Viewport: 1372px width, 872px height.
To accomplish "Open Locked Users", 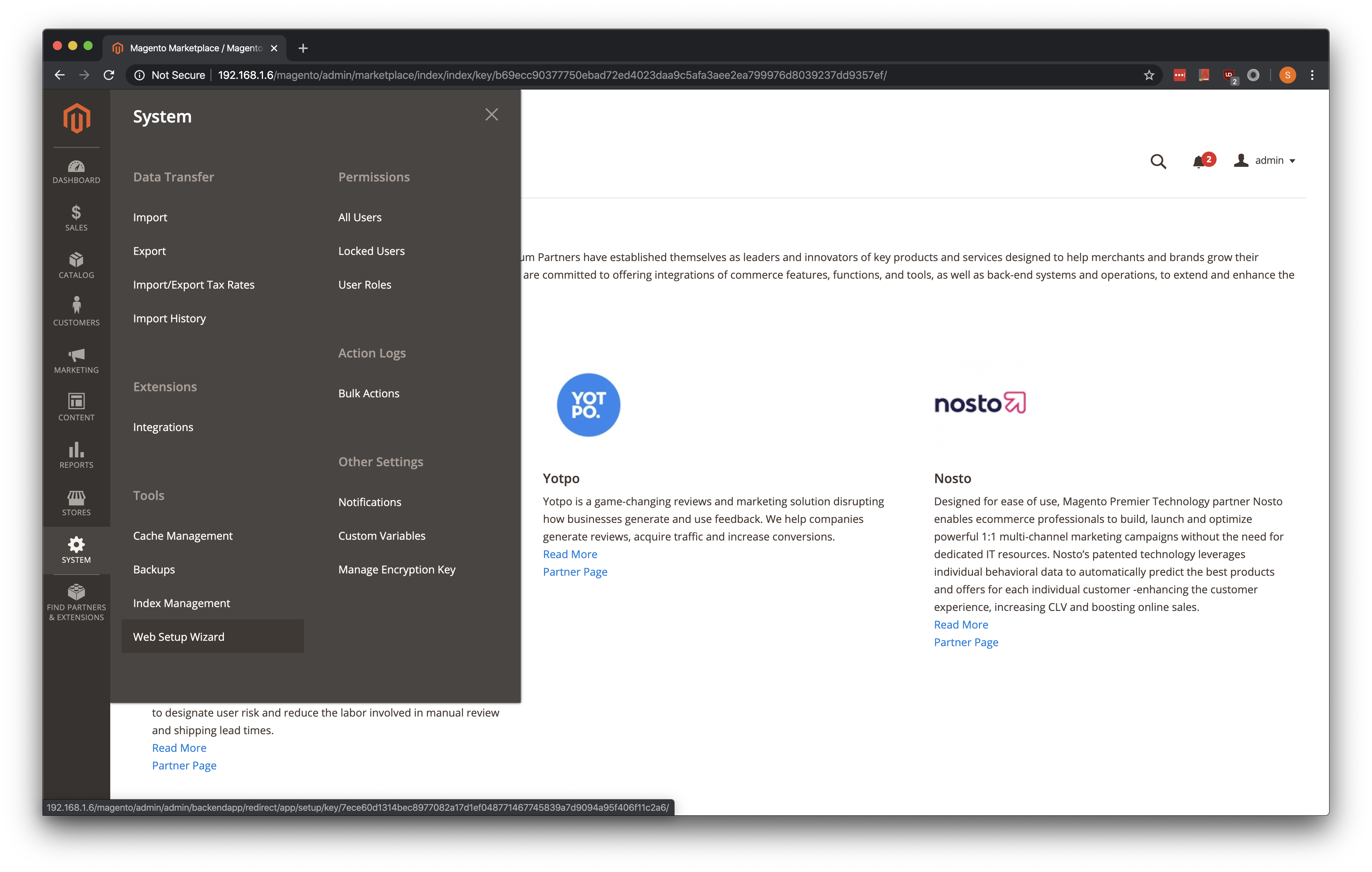I will [x=371, y=251].
